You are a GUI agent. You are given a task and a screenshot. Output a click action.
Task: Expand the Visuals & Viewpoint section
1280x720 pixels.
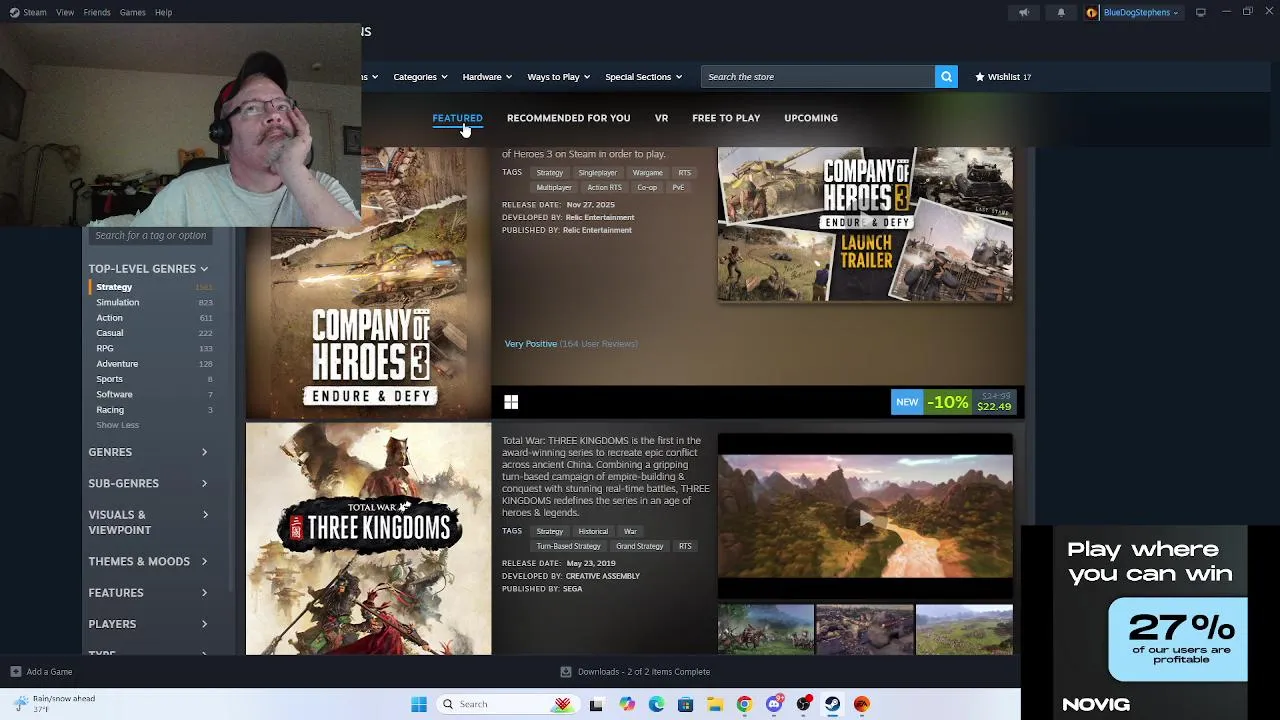tap(148, 522)
